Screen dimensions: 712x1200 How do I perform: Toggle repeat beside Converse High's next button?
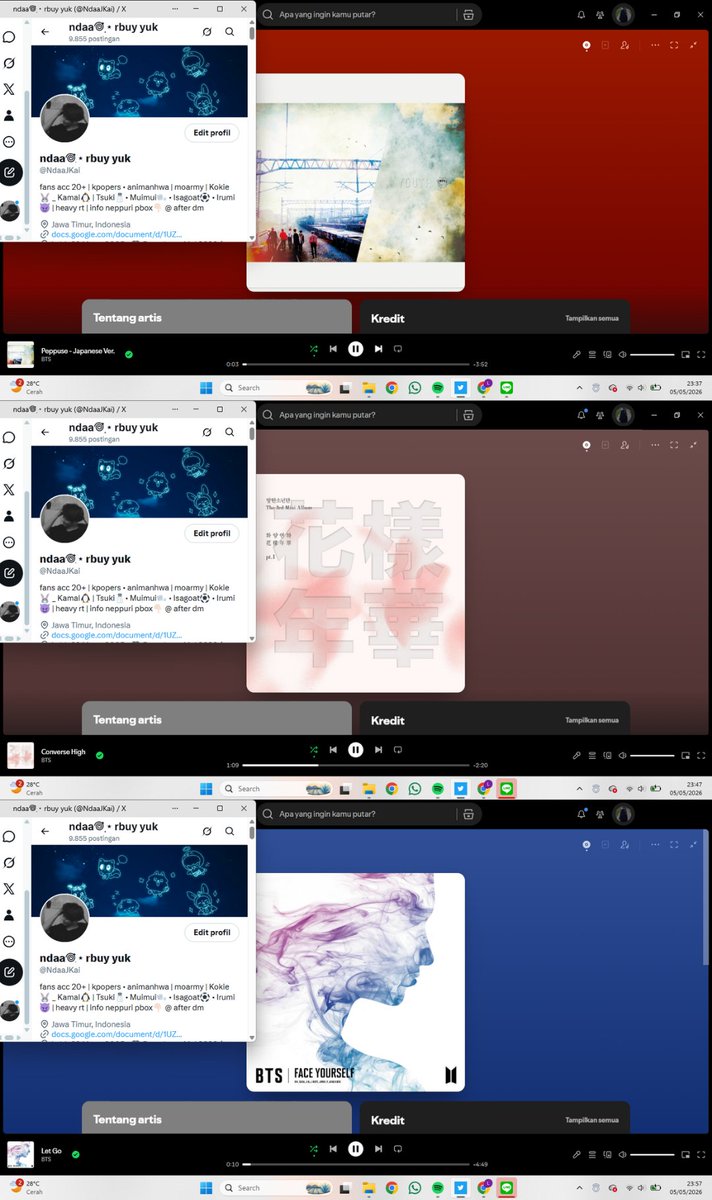[x=397, y=749]
